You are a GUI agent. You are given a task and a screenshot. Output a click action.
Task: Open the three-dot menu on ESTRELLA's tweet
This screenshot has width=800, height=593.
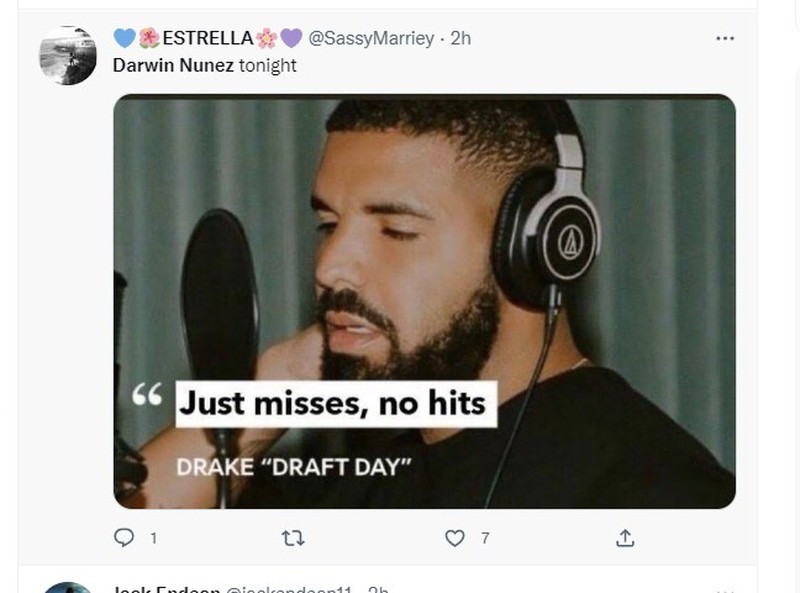pos(725,38)
